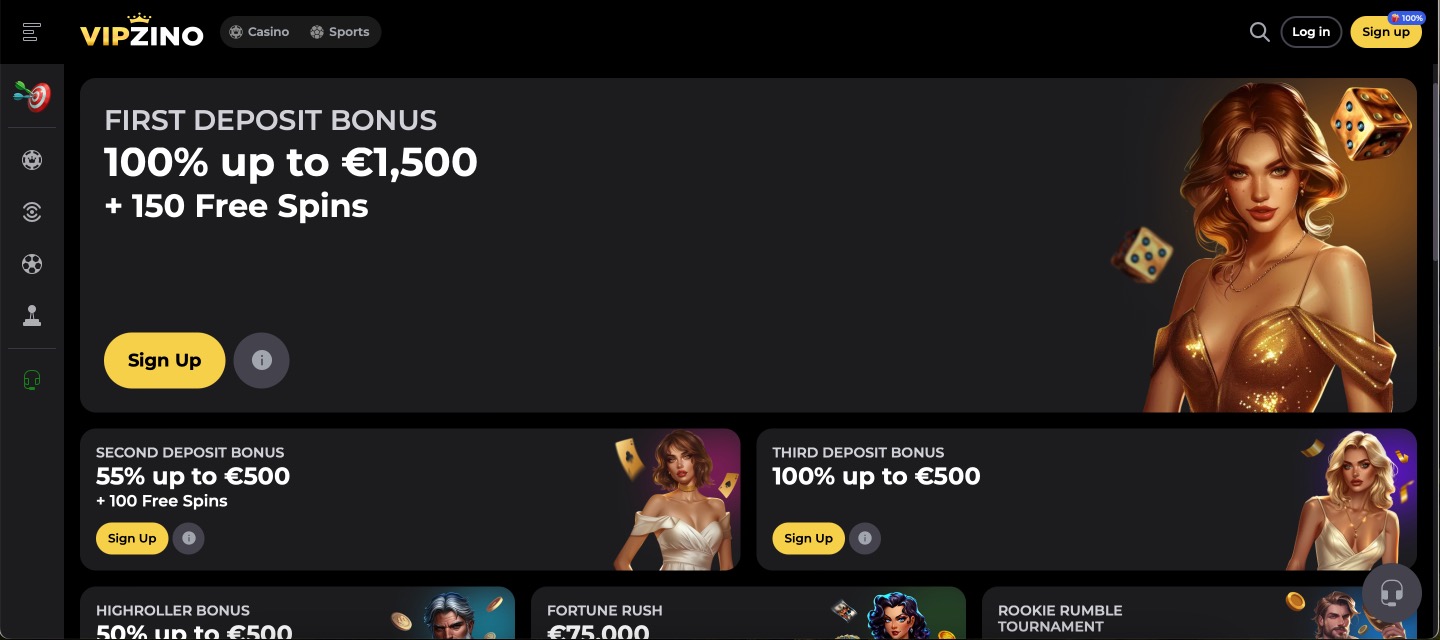Show third deposit bonus info icon

[x=865, y=538]
